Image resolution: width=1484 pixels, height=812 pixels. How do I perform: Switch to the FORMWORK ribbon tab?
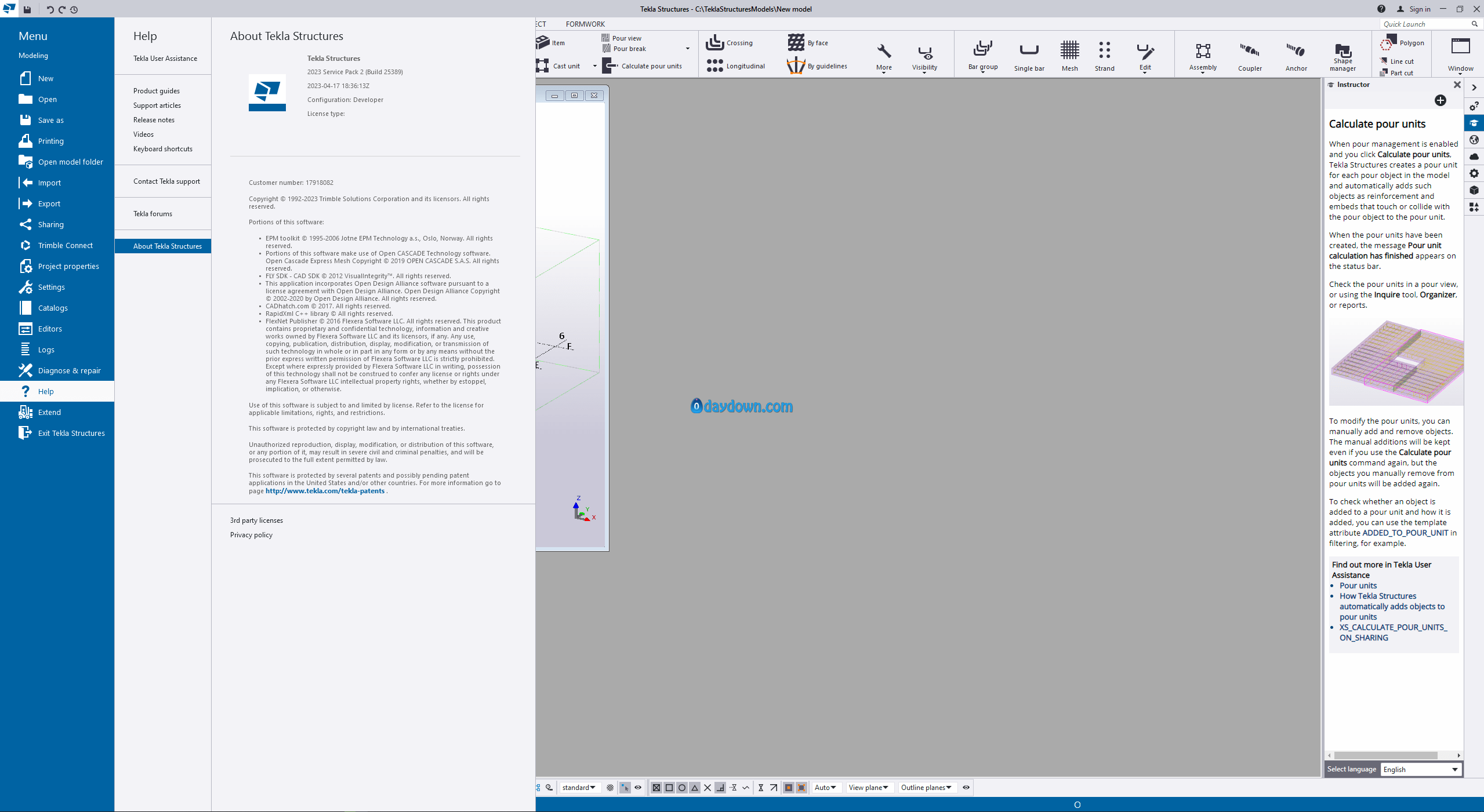tap(585, 24)
